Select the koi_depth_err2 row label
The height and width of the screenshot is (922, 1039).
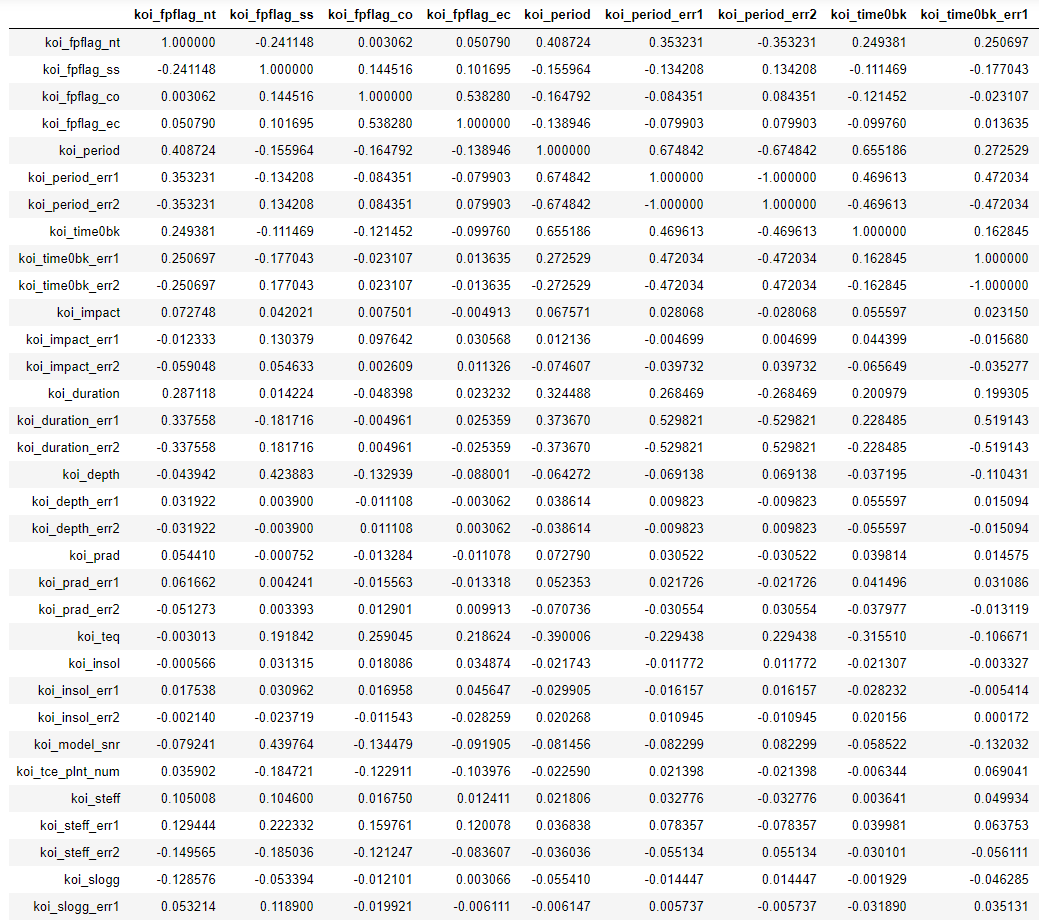coord(76,529)
